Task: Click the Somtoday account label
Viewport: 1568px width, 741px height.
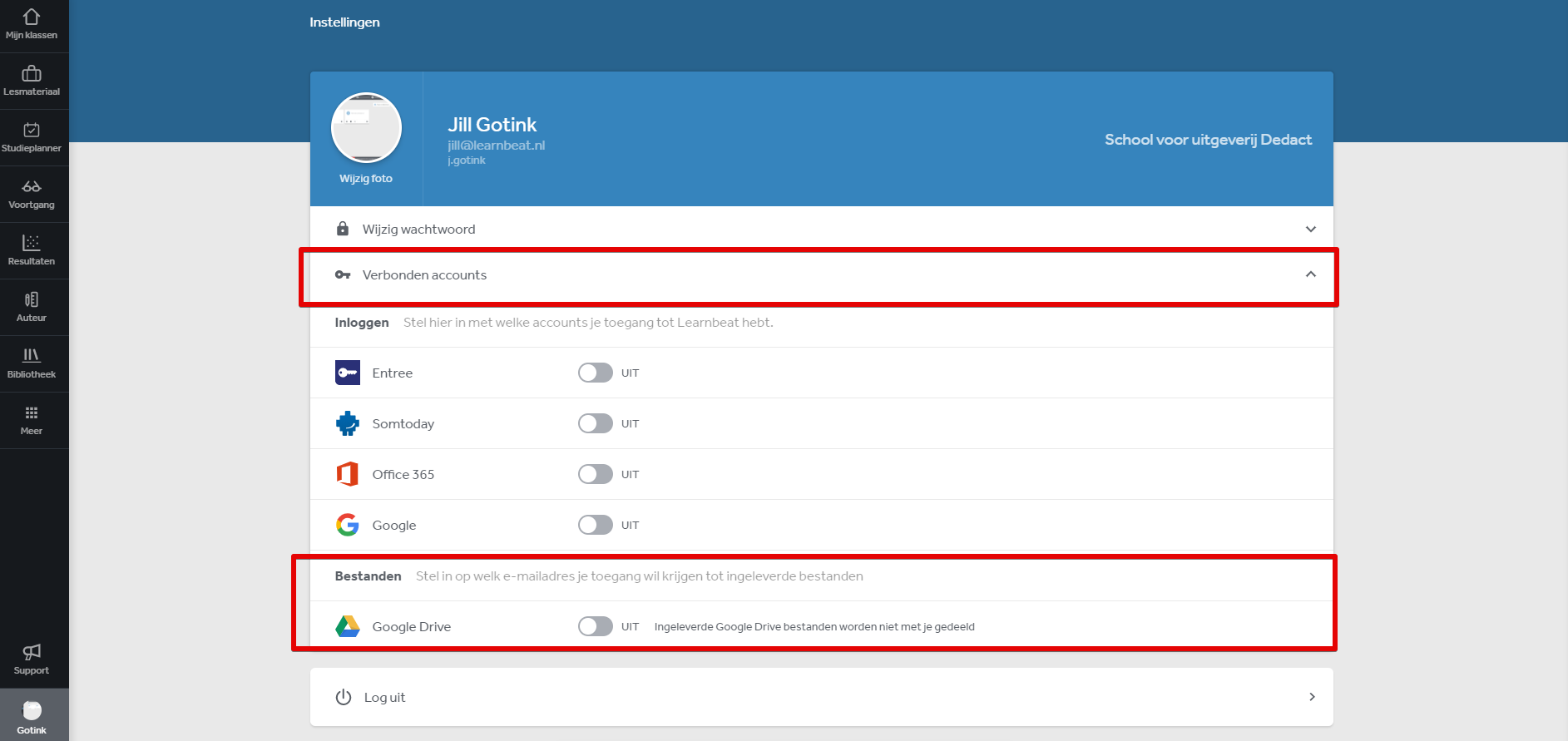Action: point(403,423)
